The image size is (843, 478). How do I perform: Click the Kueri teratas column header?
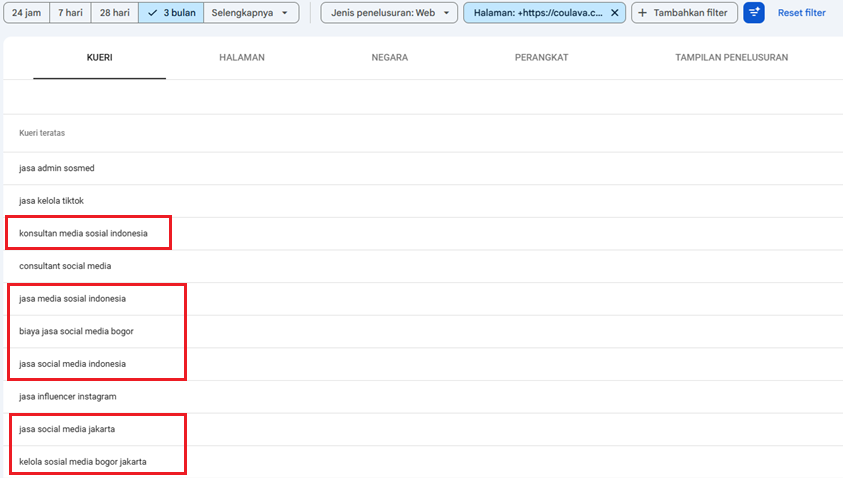(42, 133)
